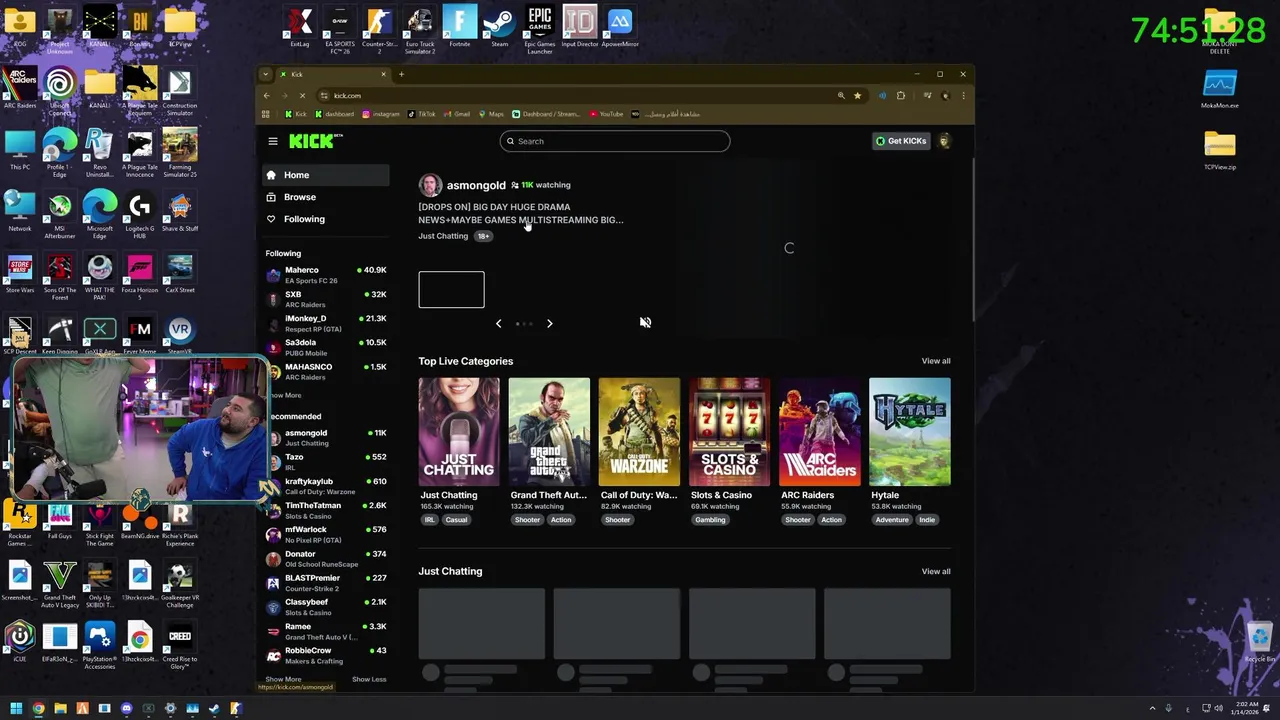Screen dimensions: 1280x720
Task: Unmute the featured stream preview
Action: tap(645, 322)
